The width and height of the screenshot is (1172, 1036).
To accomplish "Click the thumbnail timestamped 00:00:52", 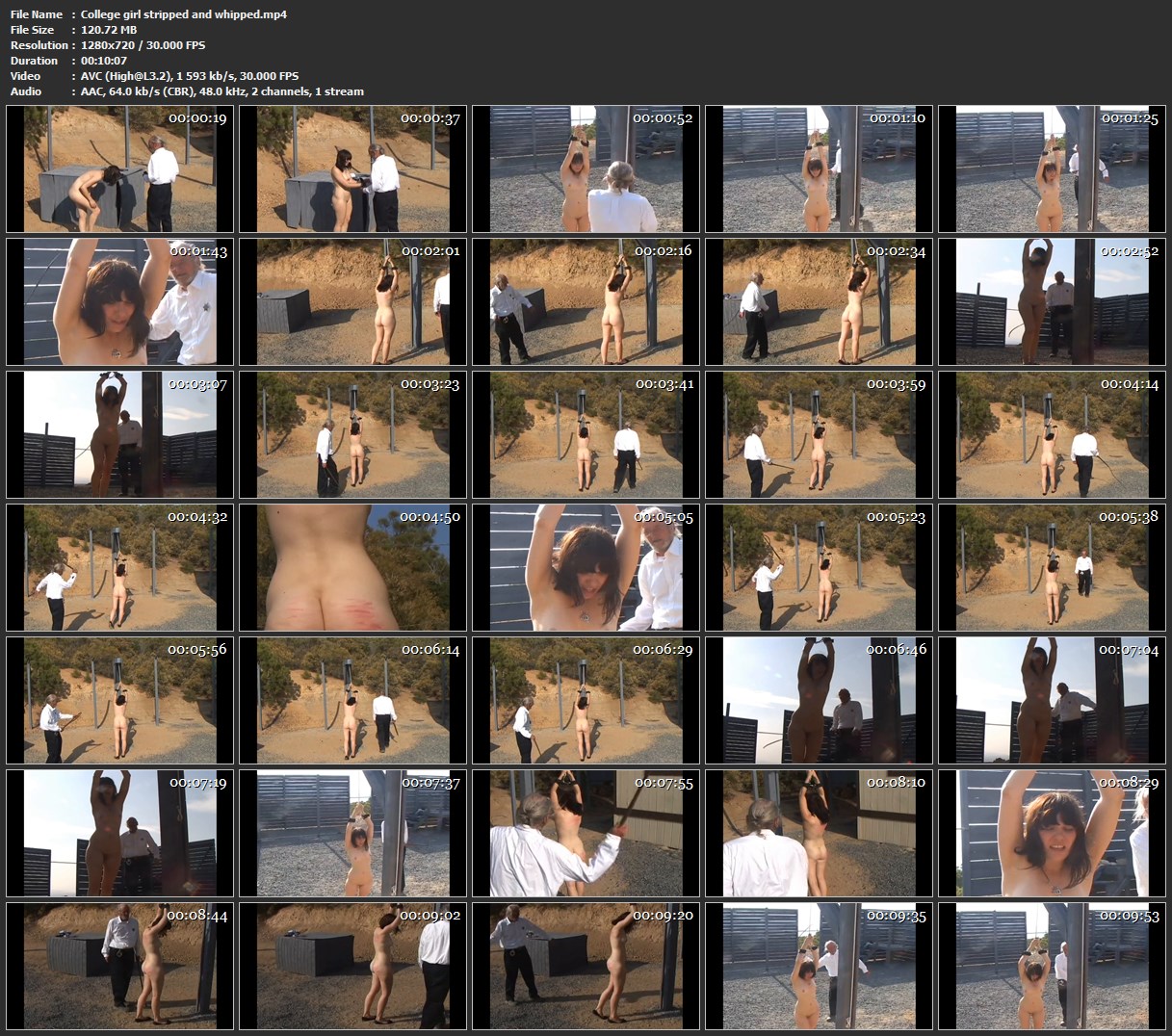I will click(x=586, y=169).
